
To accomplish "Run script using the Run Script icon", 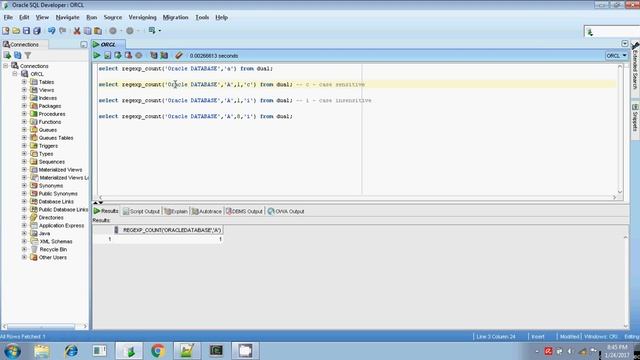I will 107,56.
